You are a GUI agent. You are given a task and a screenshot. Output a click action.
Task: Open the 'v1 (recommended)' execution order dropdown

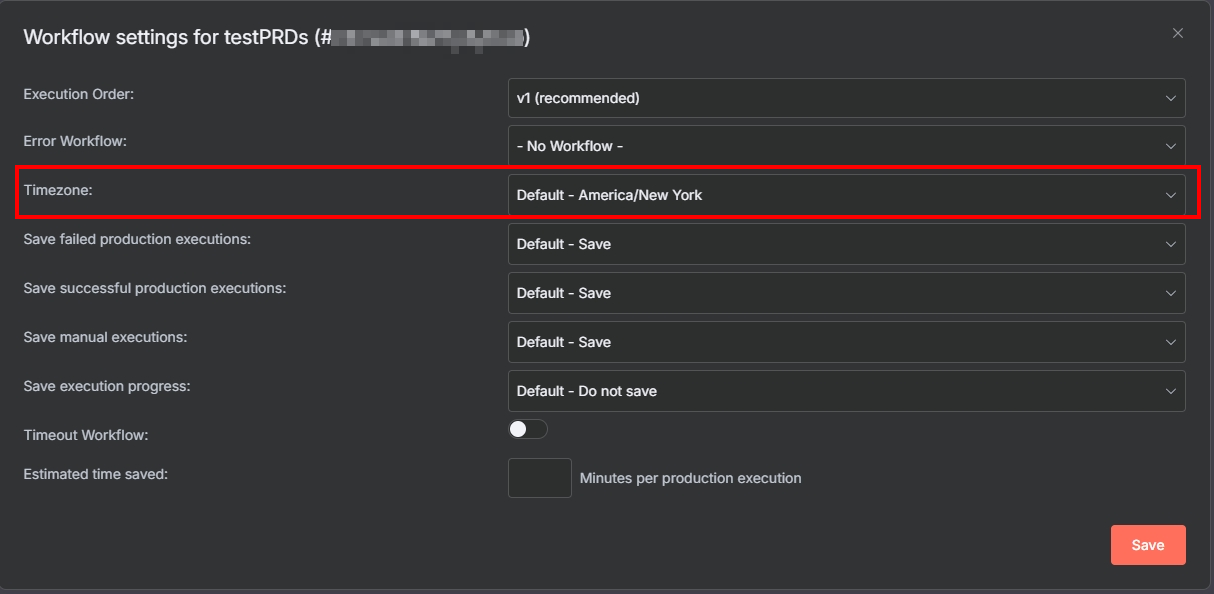[x=830, y=98]
